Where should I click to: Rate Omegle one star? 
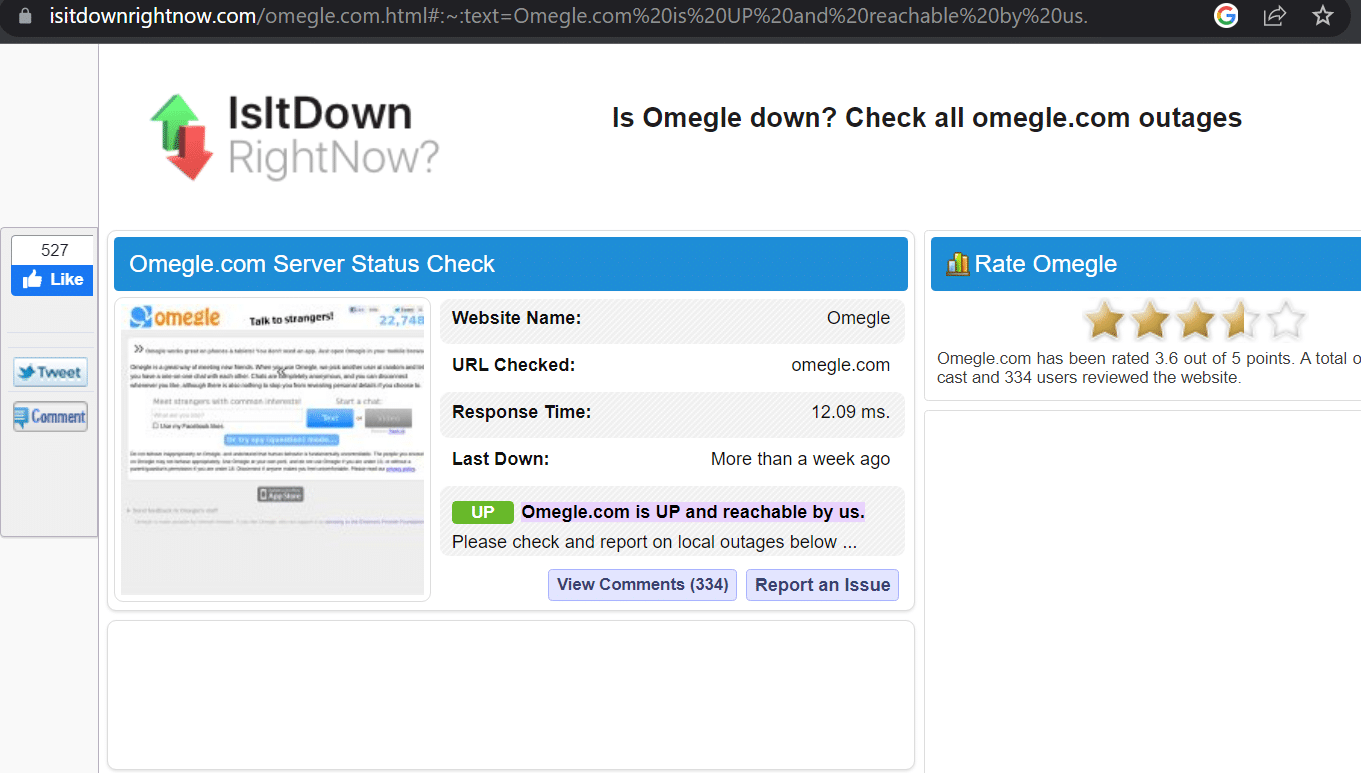[x=1105, y=321]
